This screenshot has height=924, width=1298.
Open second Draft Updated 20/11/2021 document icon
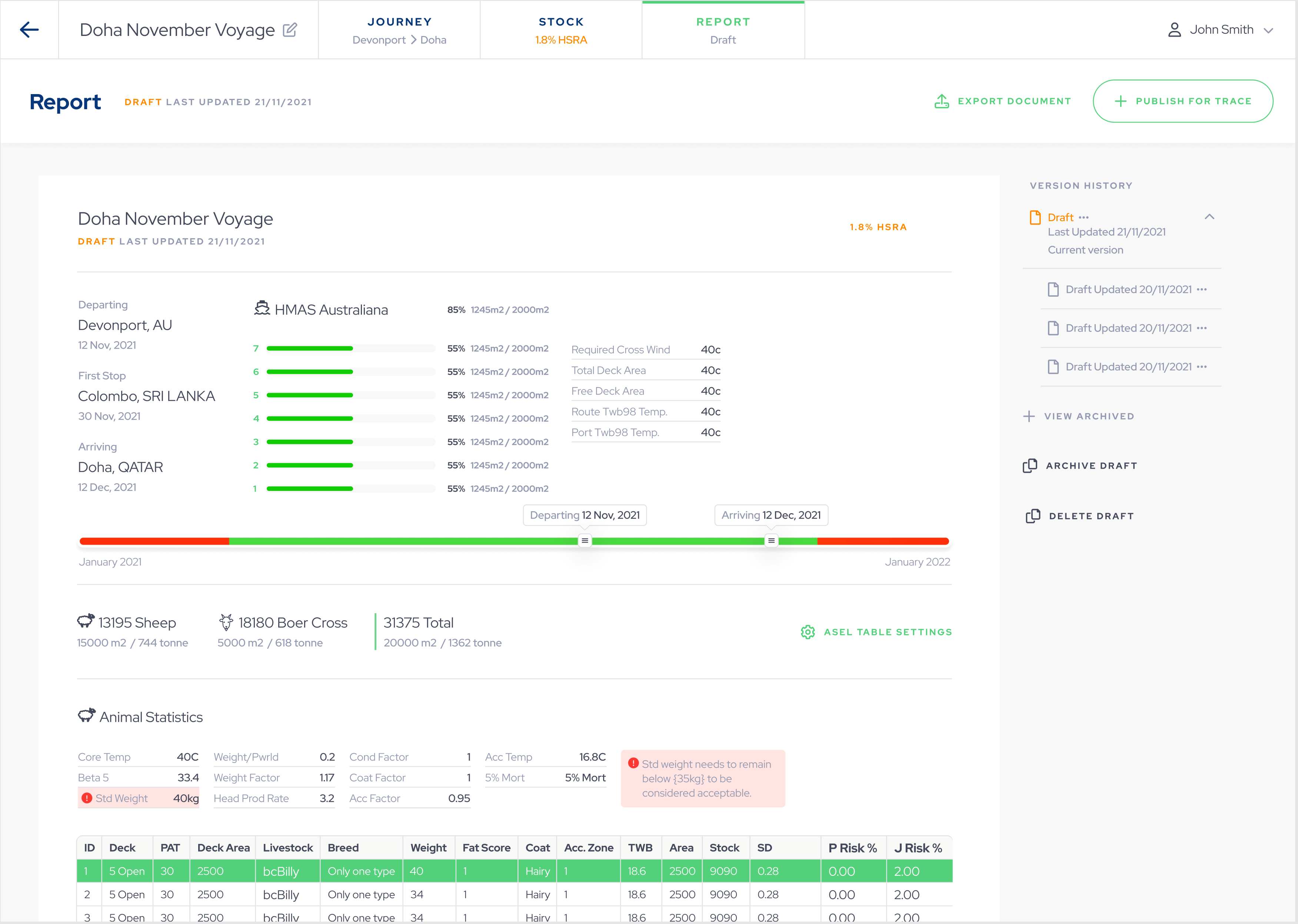pyautogui.click(x=1054, y=328)
